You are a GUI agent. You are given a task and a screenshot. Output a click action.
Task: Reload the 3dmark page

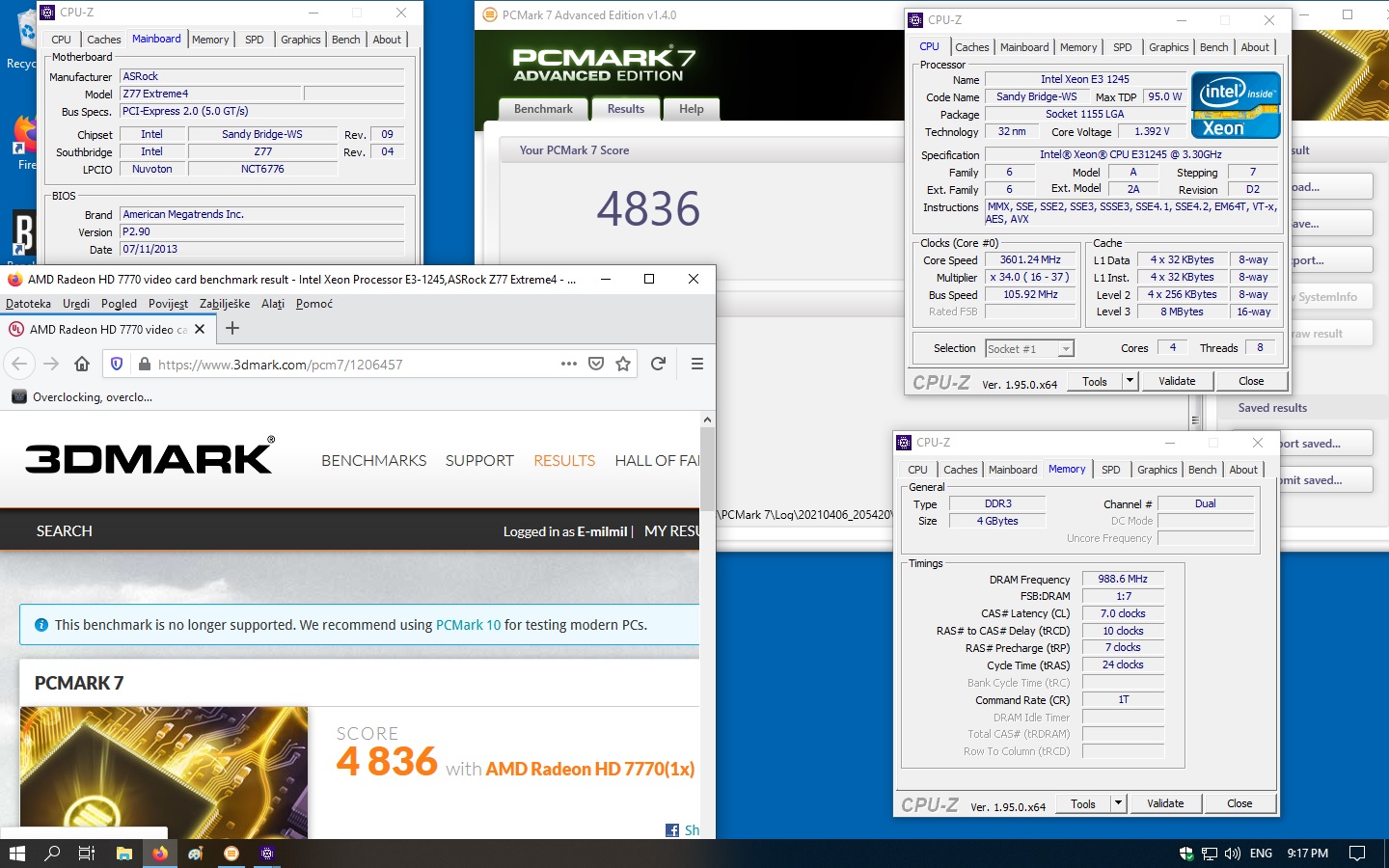(x=658, y=364)
